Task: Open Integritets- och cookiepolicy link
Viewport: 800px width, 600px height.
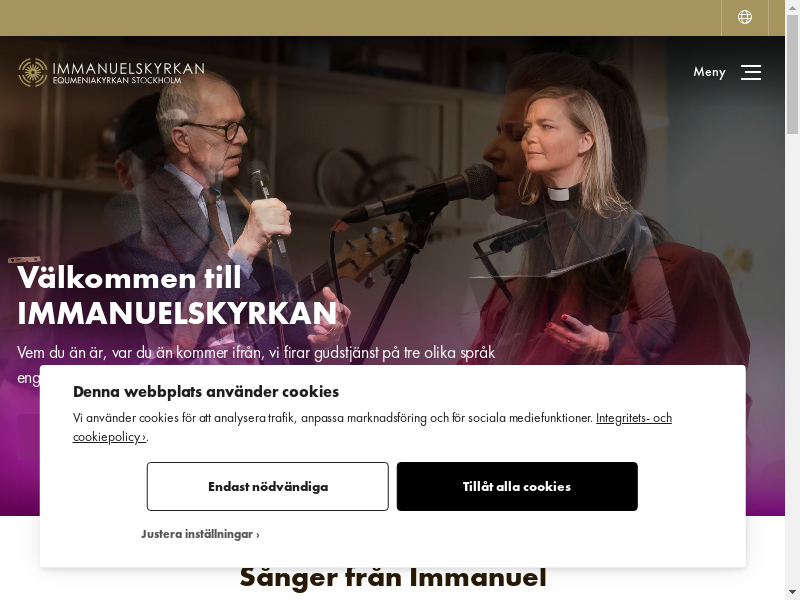Action: (x=372, y=427)
